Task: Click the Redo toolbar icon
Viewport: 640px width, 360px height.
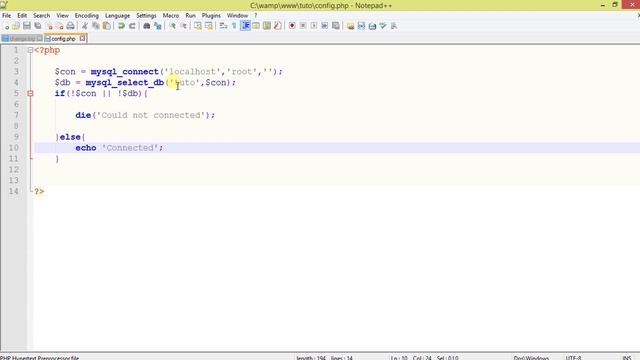Action: click(132, 26)
